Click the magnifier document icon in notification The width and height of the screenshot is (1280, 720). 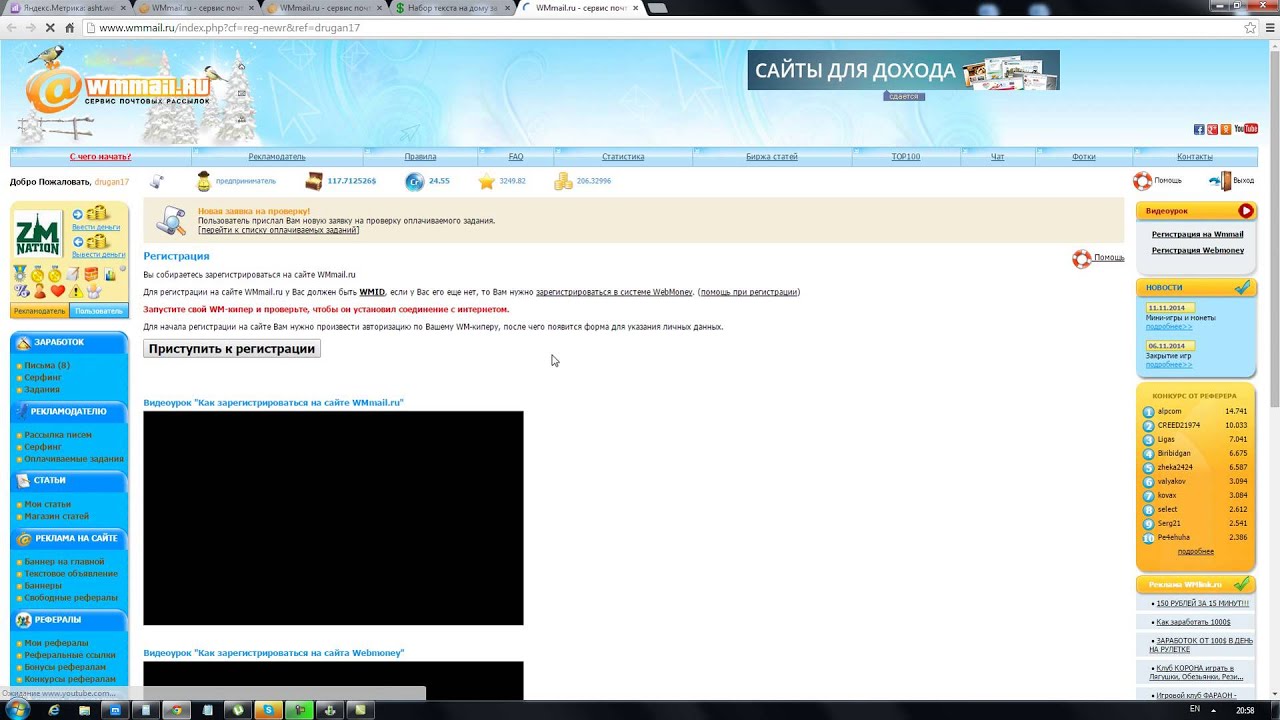[172, 220]
